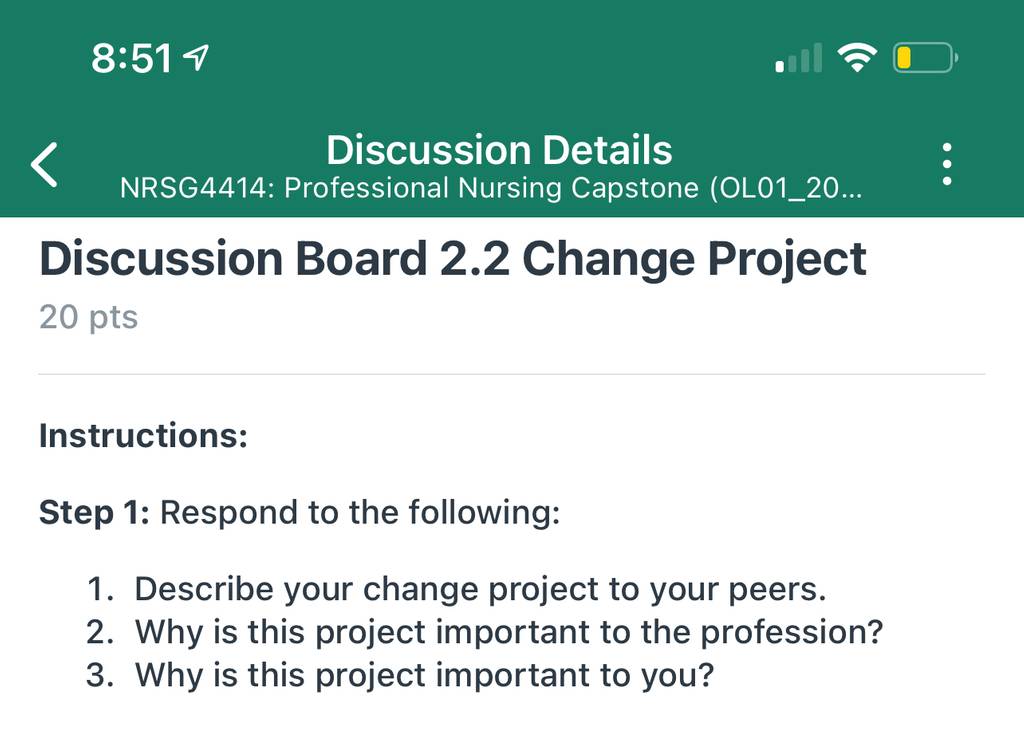The image size is (1024, 730).
Task: Tap the location arrow status icon
Action: tap(195, 58)
